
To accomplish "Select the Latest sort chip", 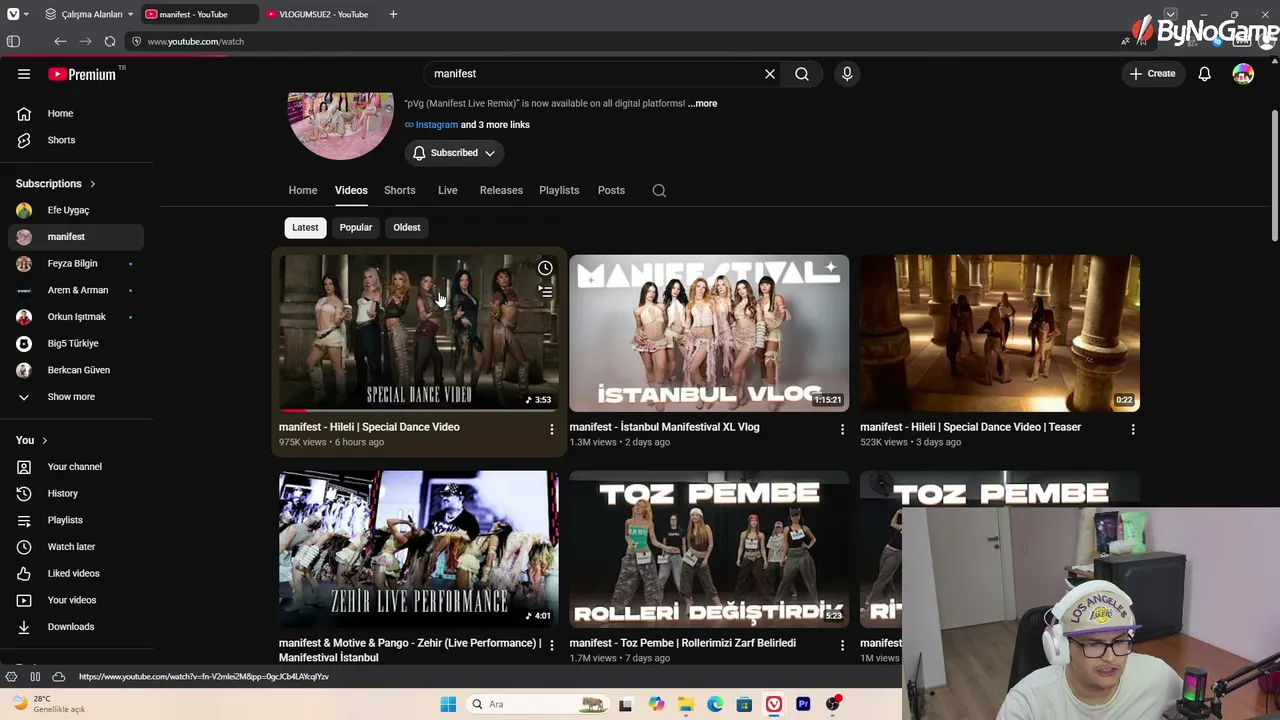I will (305, 228).
